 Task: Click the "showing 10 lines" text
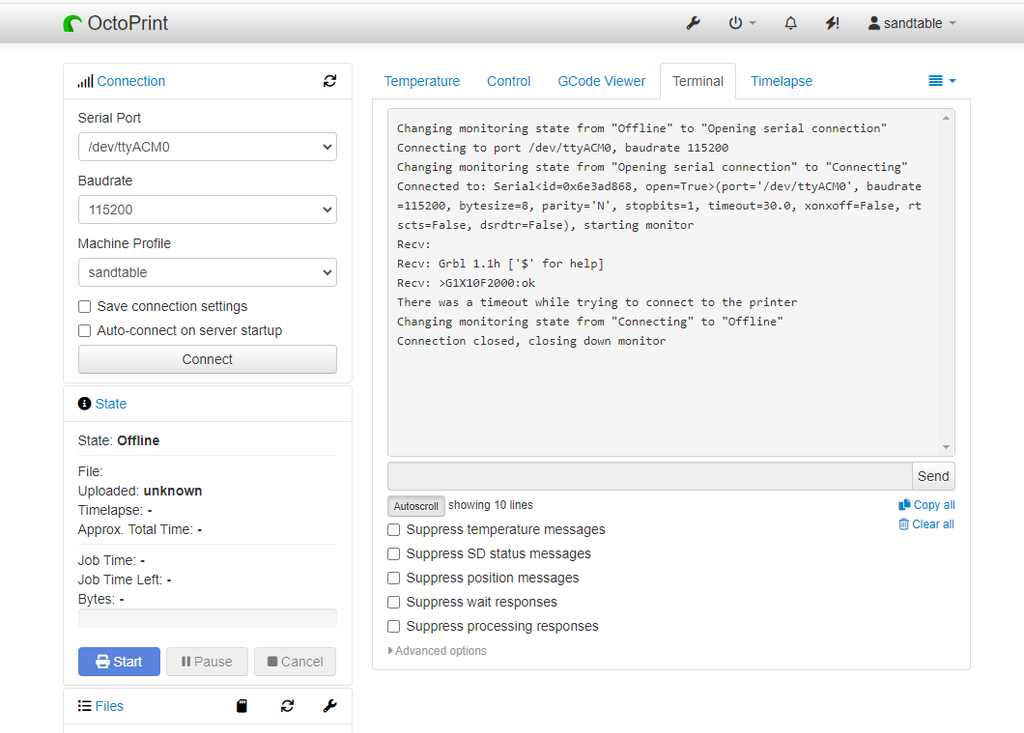(x=490, y=505)
